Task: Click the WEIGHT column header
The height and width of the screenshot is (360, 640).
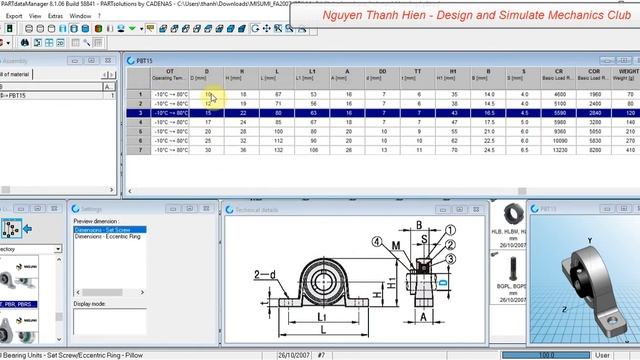Action: 626,78
